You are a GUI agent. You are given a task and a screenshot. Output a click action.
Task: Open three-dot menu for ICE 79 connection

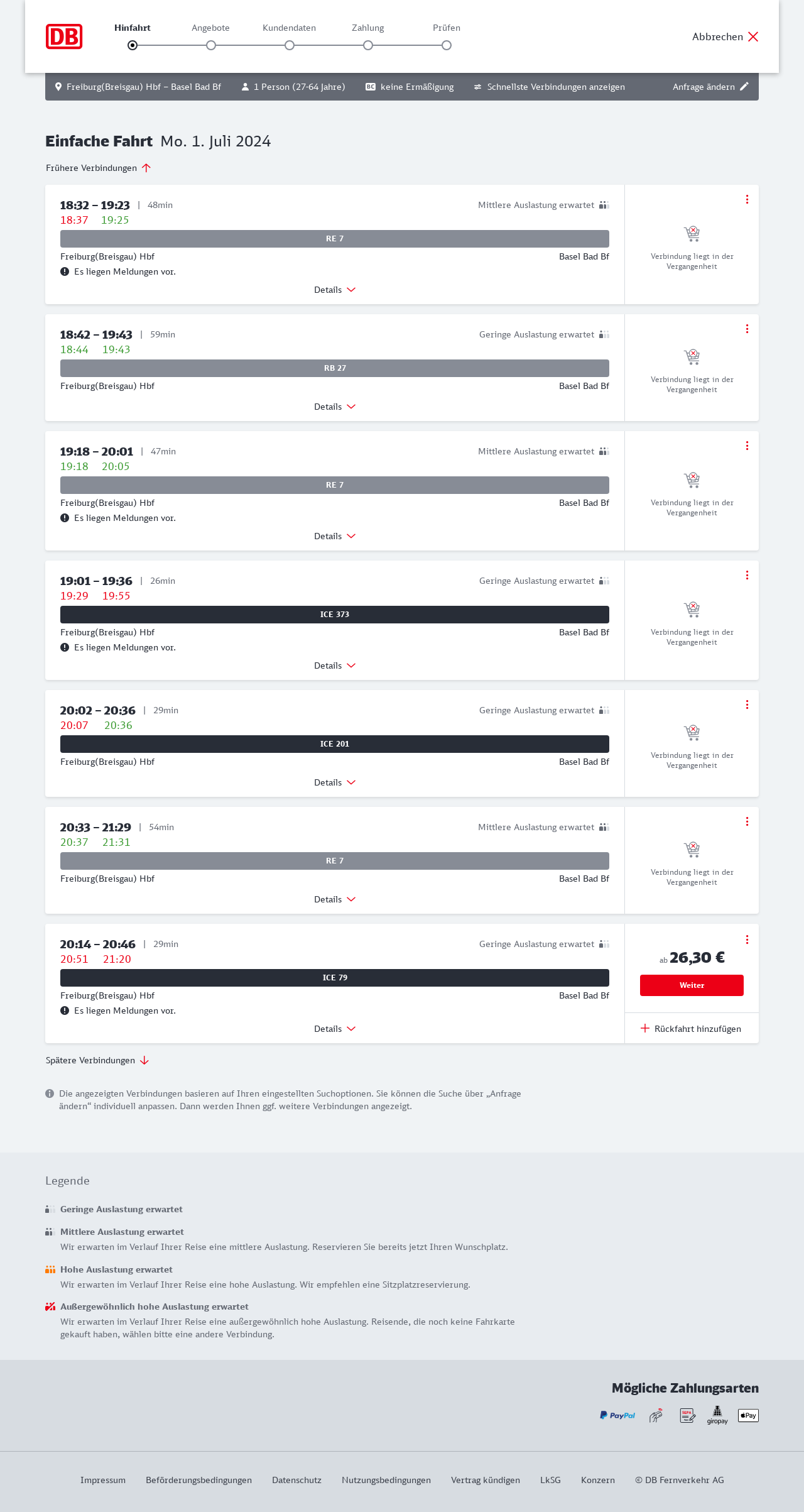pos(747,940)
